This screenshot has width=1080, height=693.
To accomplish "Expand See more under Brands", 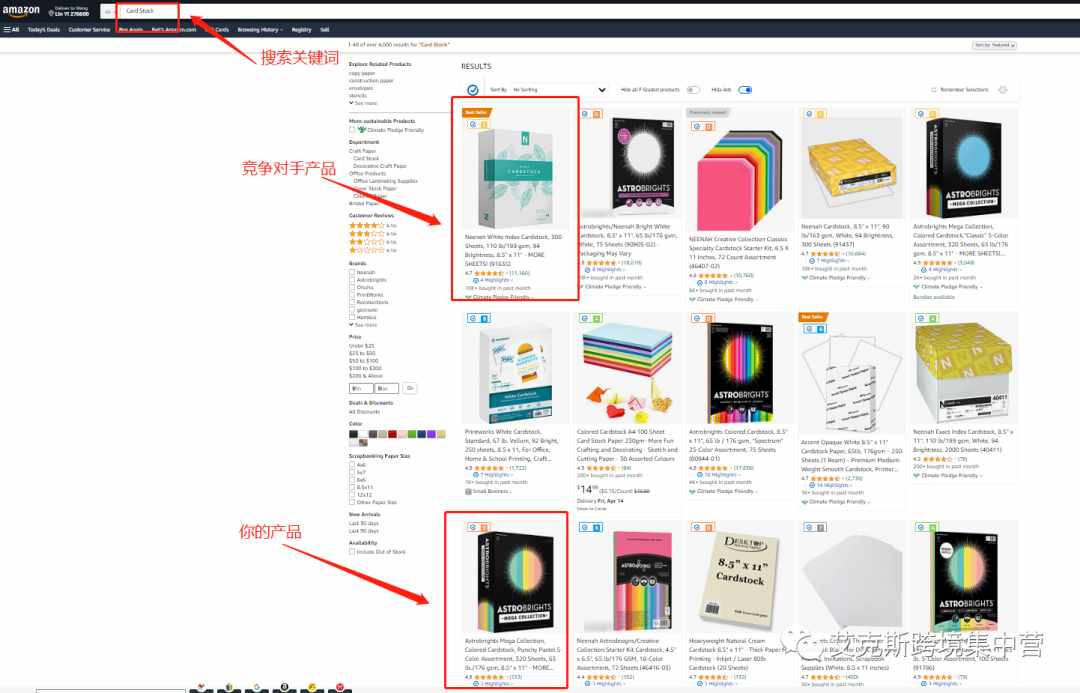I will 364,324.
